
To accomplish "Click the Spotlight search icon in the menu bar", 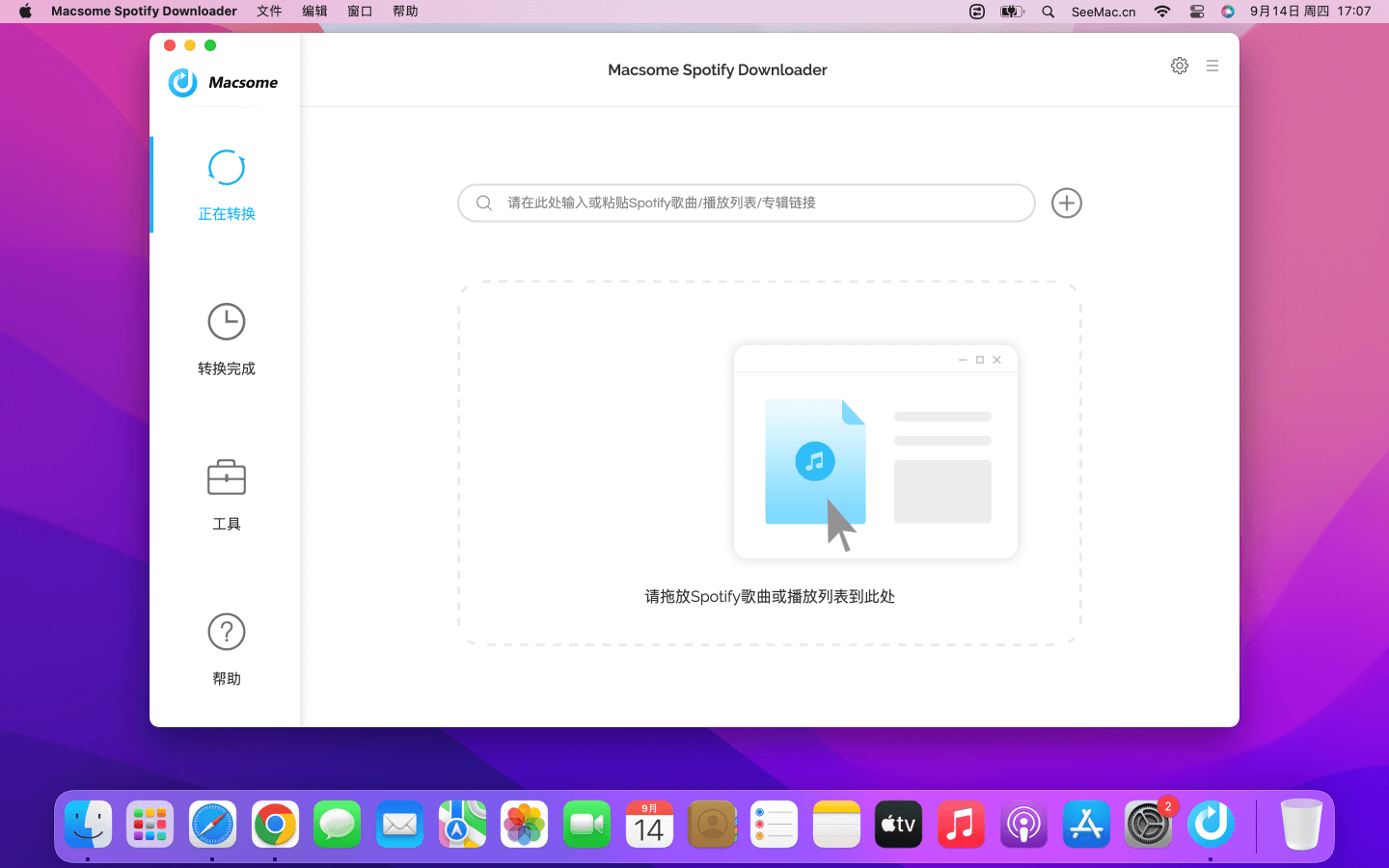I will tap(1048, 12).
